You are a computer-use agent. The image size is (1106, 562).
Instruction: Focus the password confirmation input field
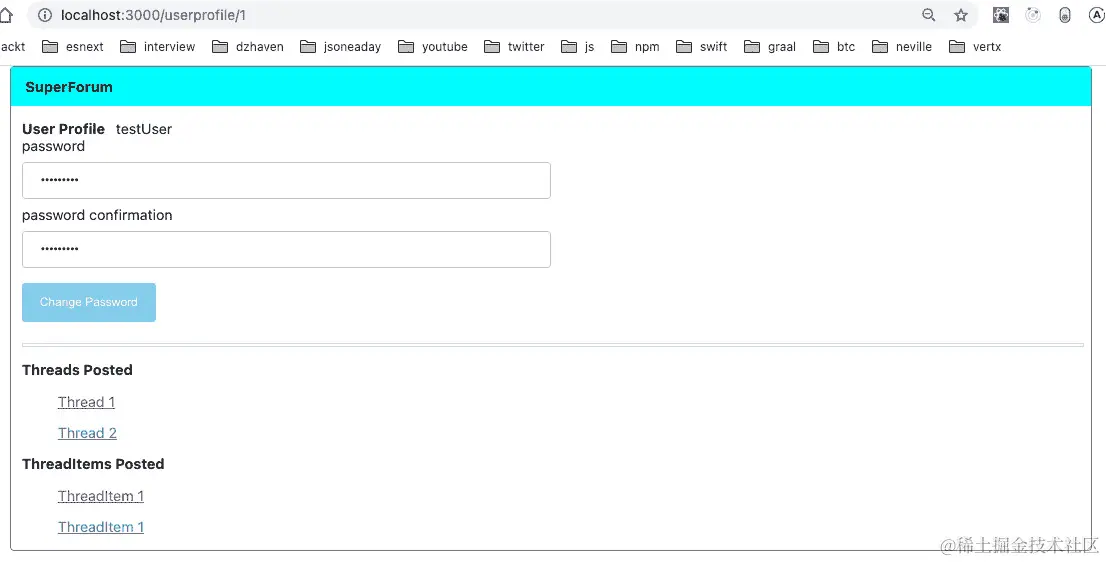pos(286,250)
